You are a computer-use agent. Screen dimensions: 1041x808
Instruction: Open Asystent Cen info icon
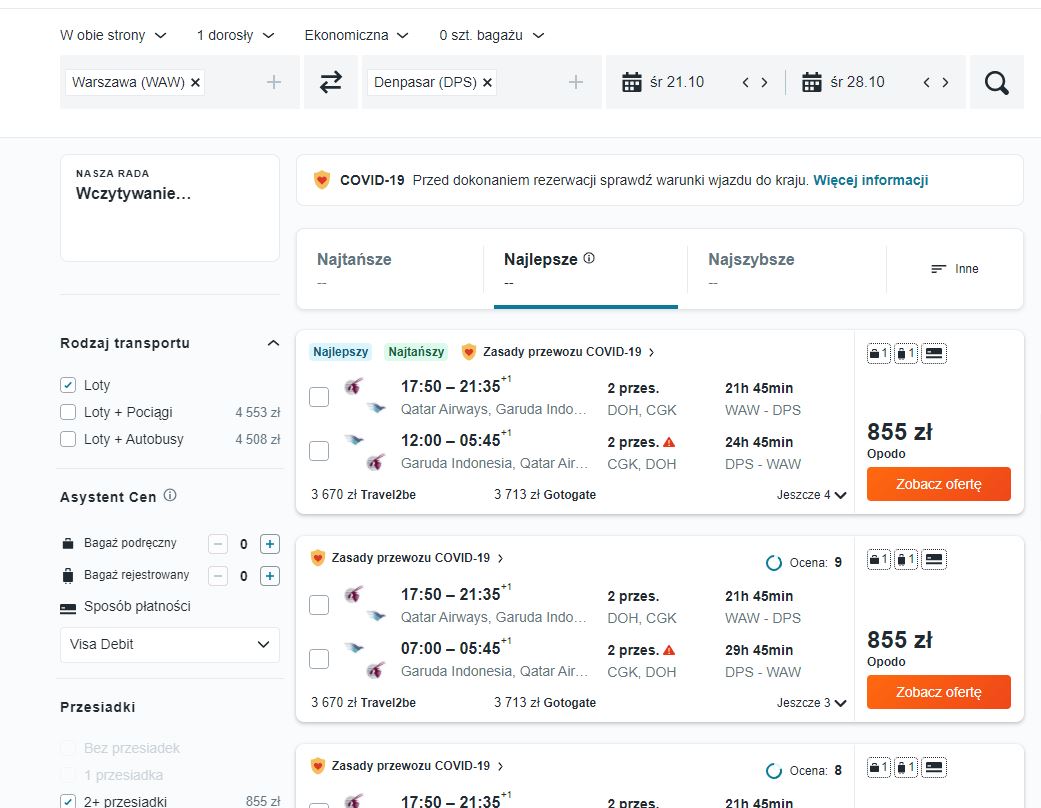tap(170, 495)
